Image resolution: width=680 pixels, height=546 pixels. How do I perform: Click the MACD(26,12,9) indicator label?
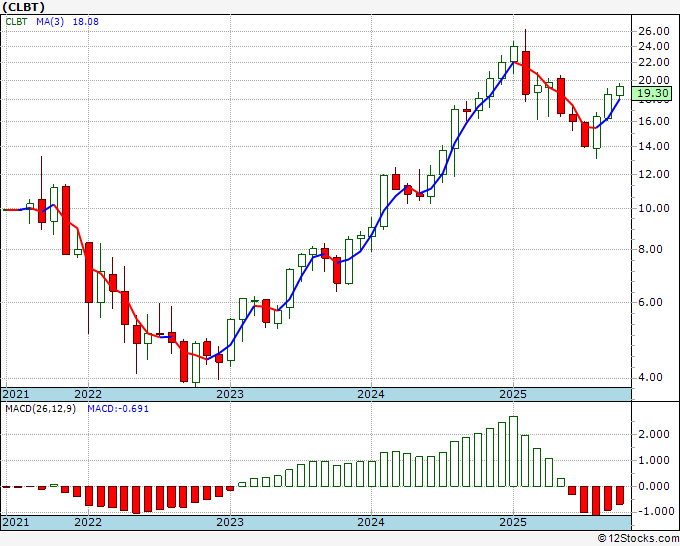pos(40,409)
